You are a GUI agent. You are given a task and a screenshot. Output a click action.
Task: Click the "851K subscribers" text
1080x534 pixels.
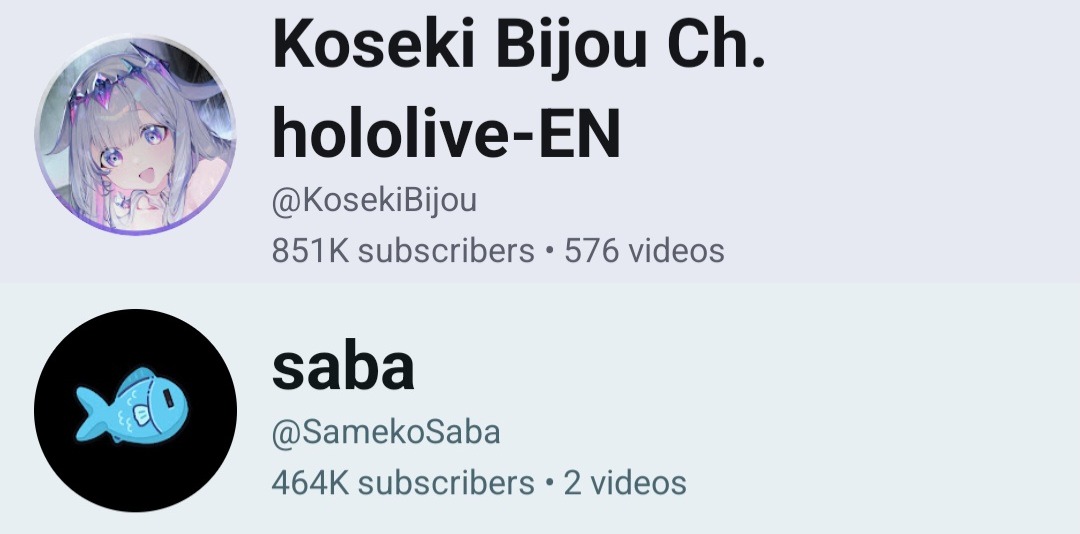click(403, 251)
